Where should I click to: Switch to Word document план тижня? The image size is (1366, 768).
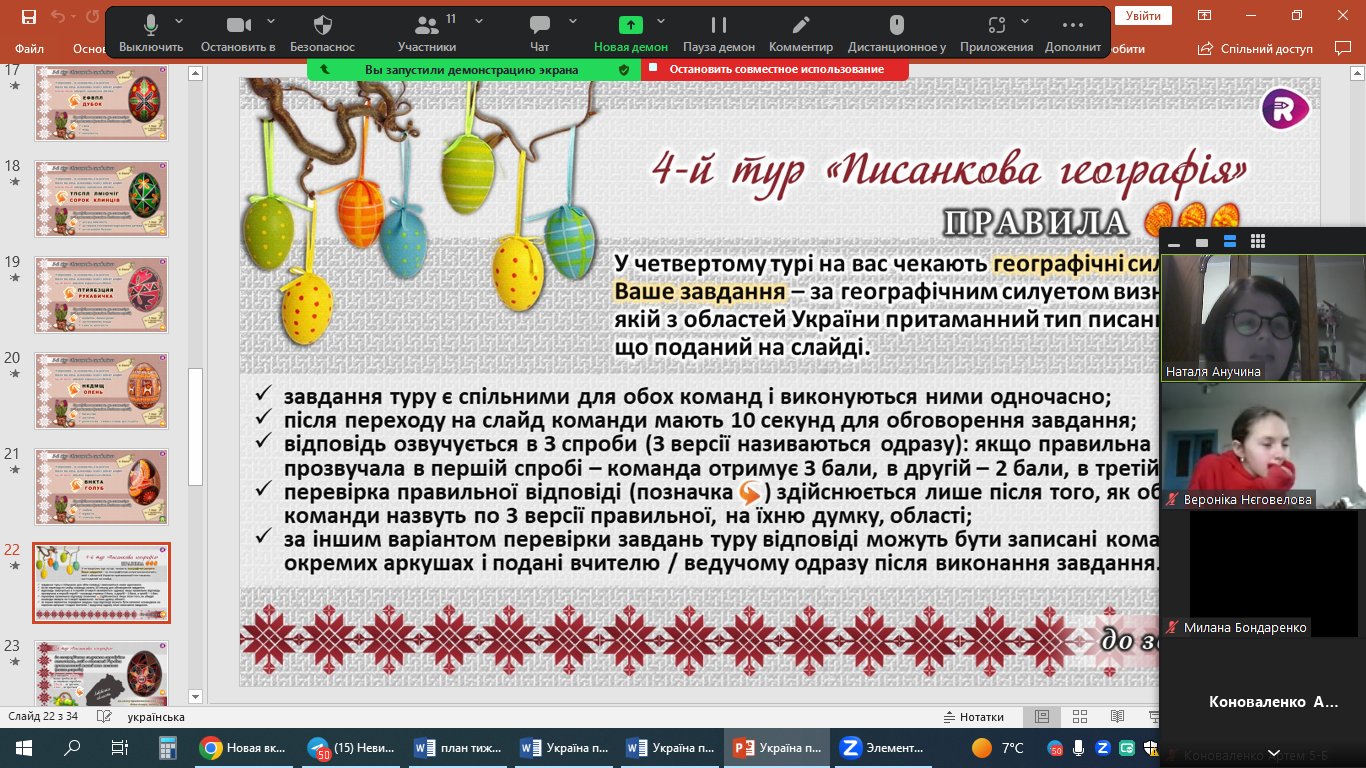click(457, 747)
